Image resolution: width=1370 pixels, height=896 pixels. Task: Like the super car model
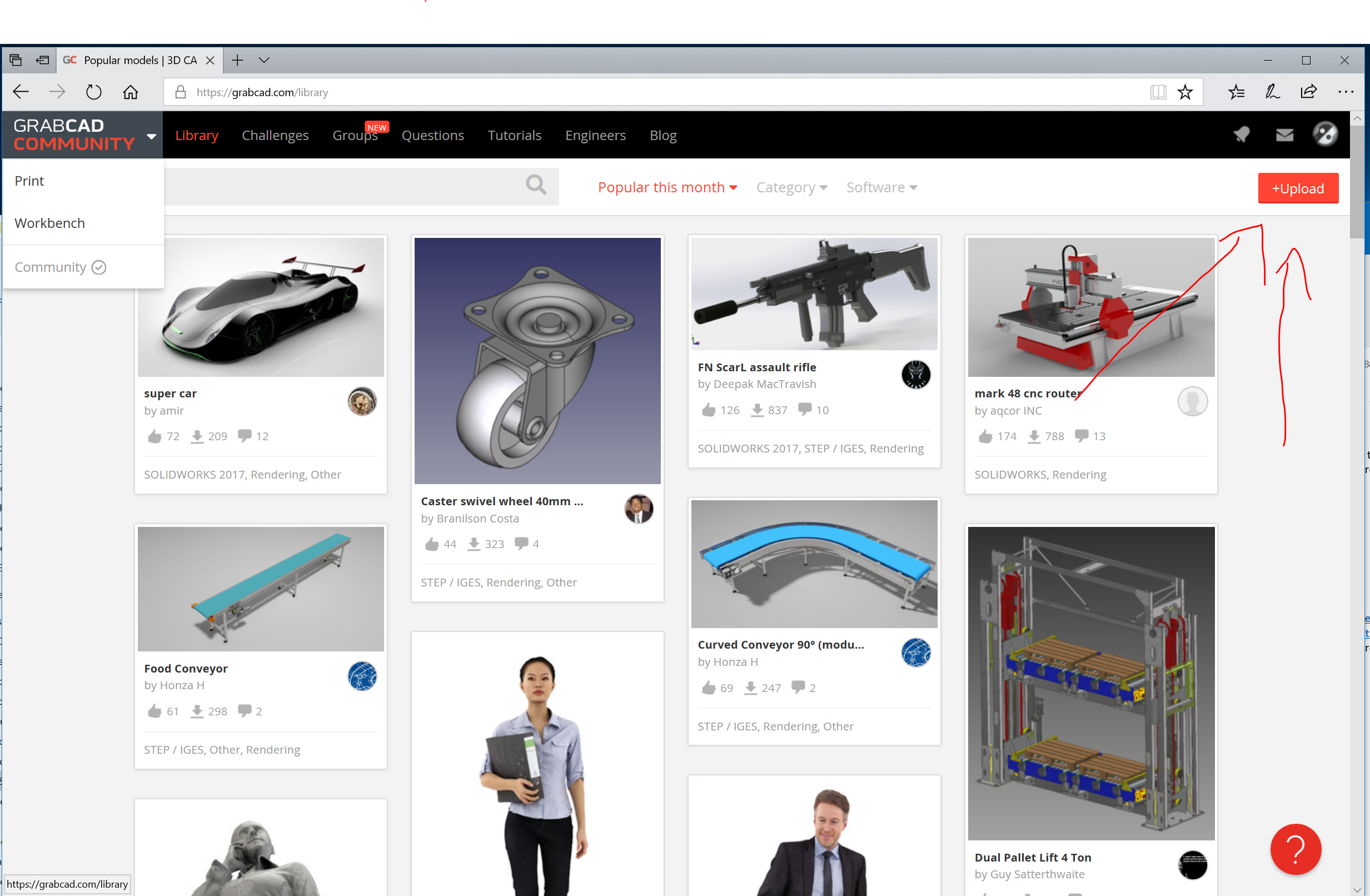(155, 436)
